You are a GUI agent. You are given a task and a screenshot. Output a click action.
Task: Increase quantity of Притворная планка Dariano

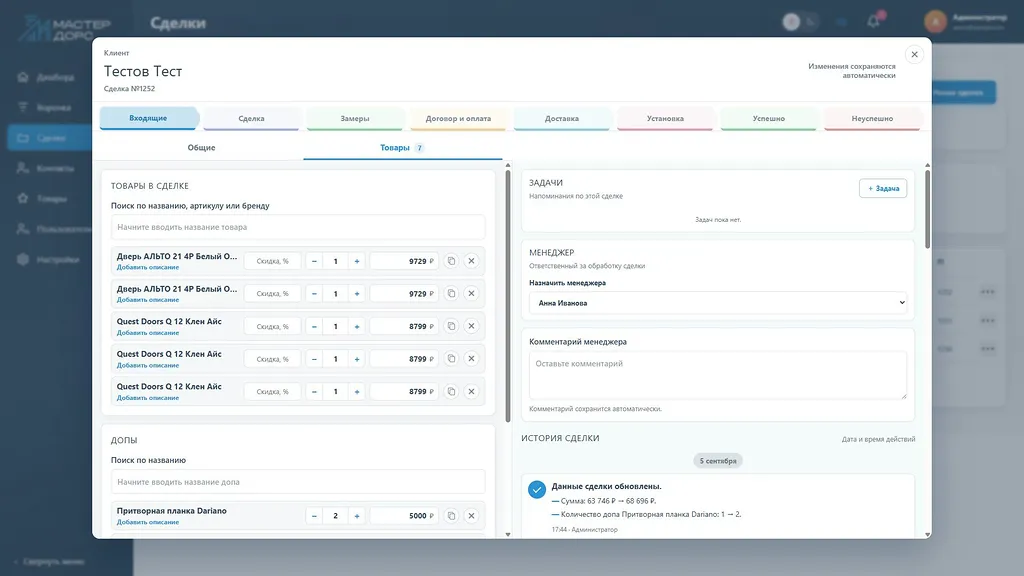[357, 515]
